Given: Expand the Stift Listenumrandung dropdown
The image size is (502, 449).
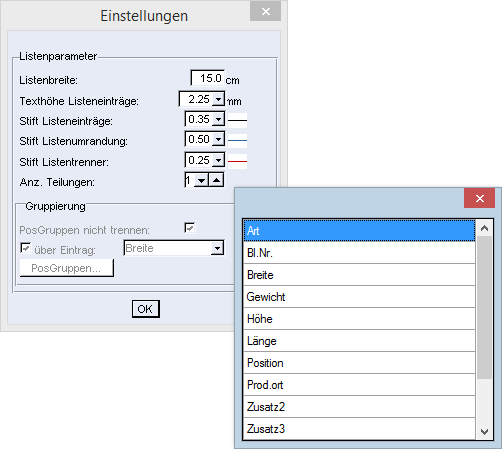Looking at the screenshot, I should (x=218, y=139).
